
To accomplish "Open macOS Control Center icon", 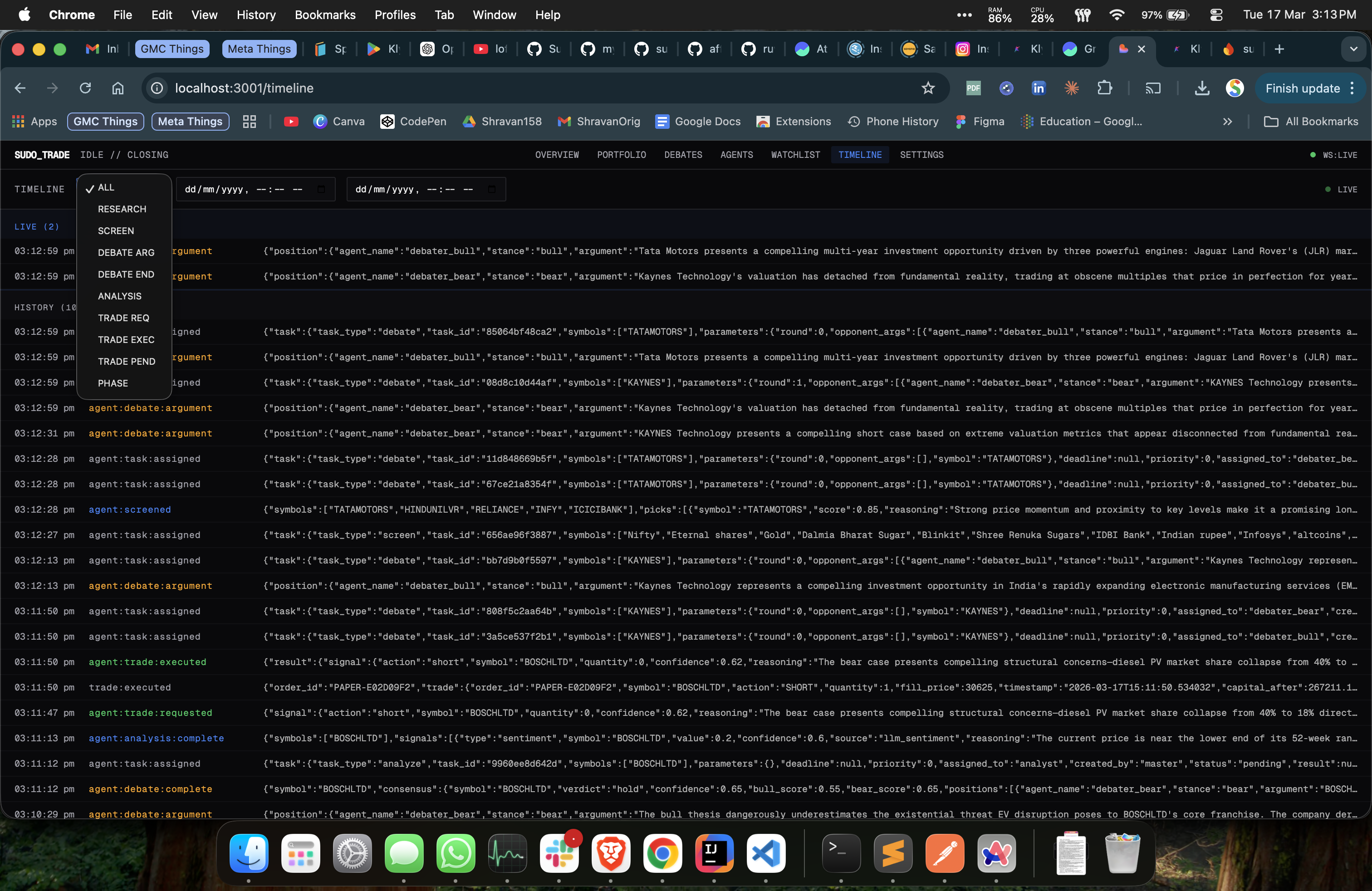I will [x=1216, y=15].
